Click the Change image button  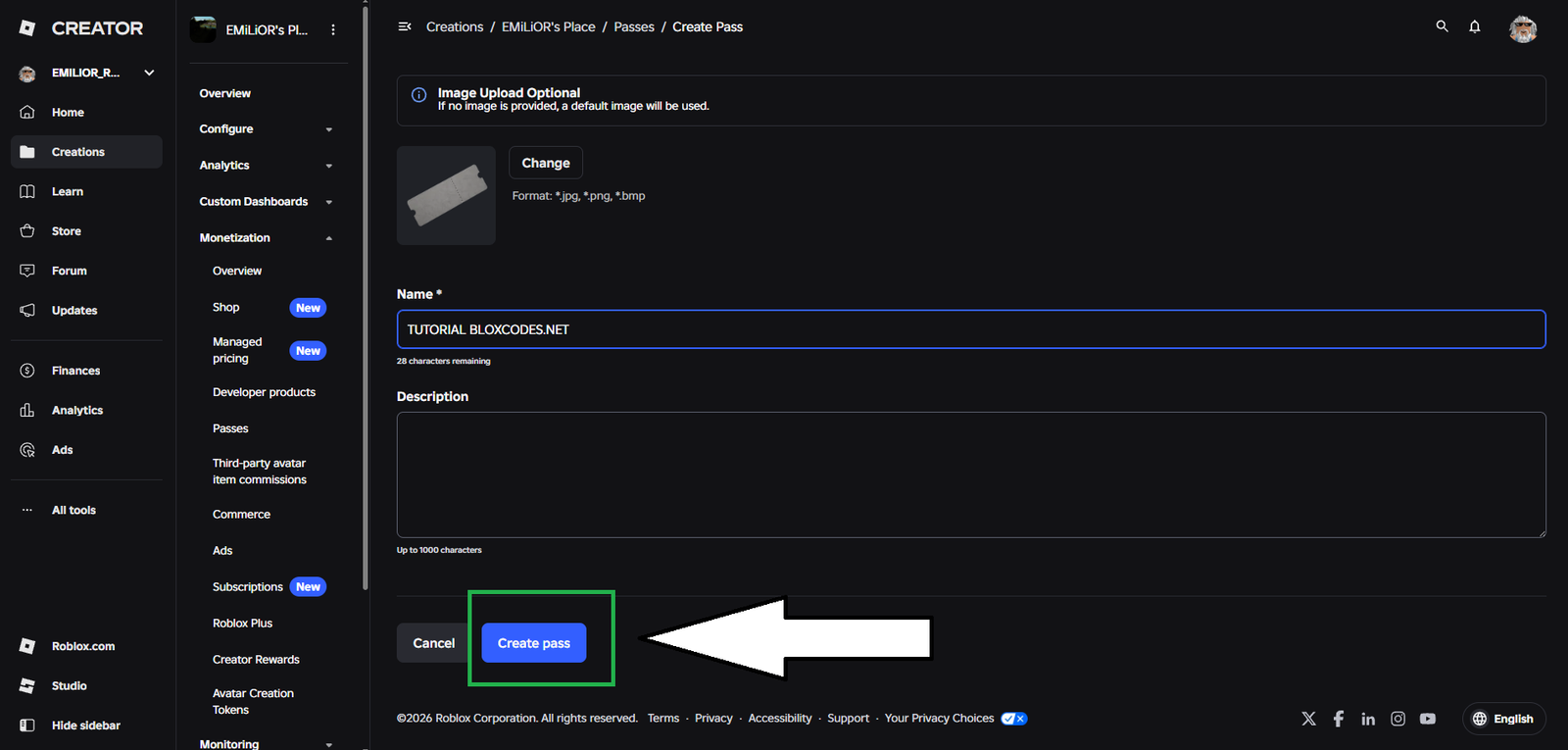546,163
